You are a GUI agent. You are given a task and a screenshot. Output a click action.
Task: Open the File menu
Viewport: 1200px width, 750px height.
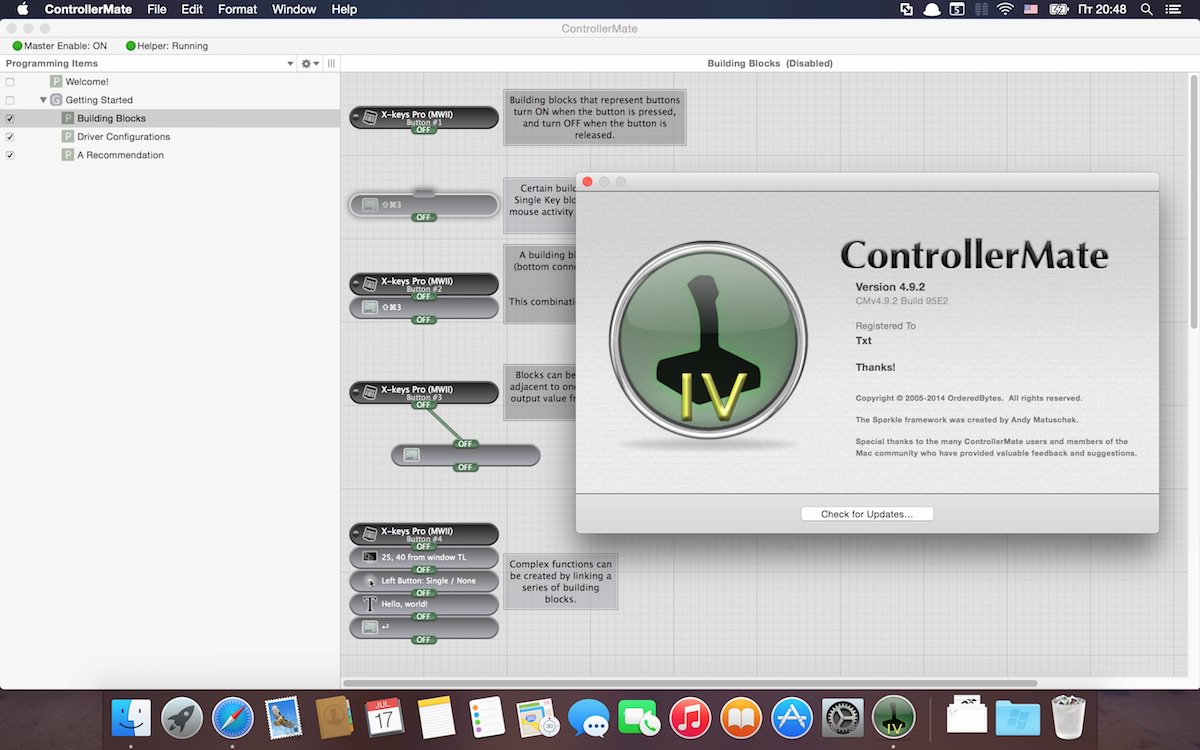[x=157, y=9]
